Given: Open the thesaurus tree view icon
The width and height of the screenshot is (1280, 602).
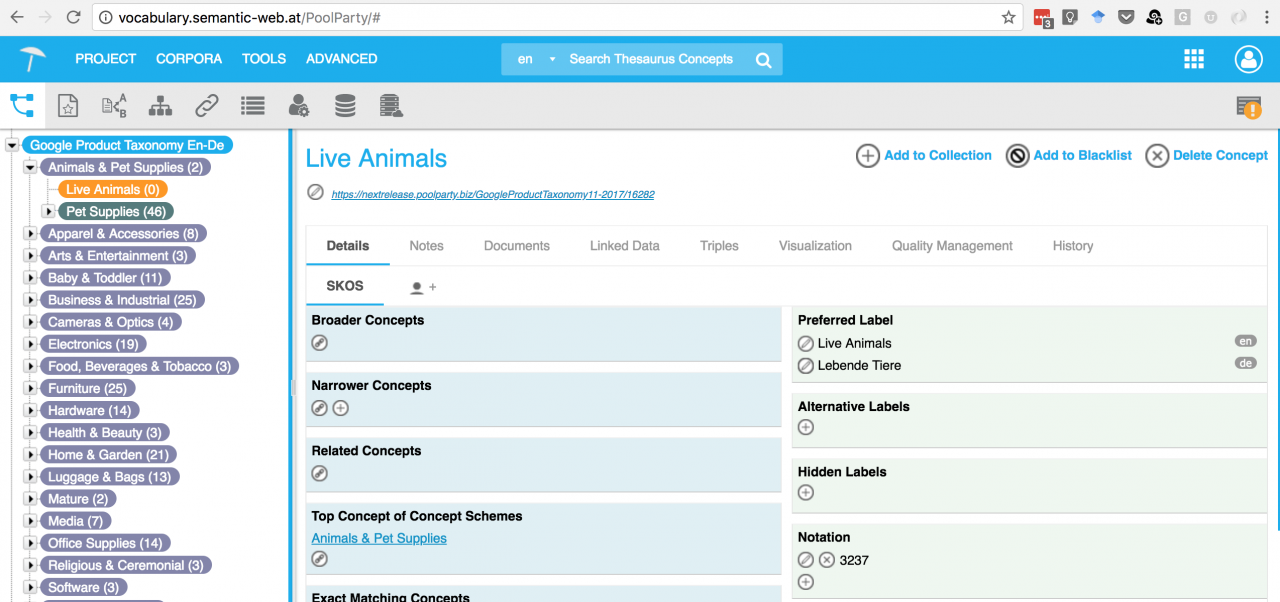Looking at the screenshot, I should [x=21, y=105].
